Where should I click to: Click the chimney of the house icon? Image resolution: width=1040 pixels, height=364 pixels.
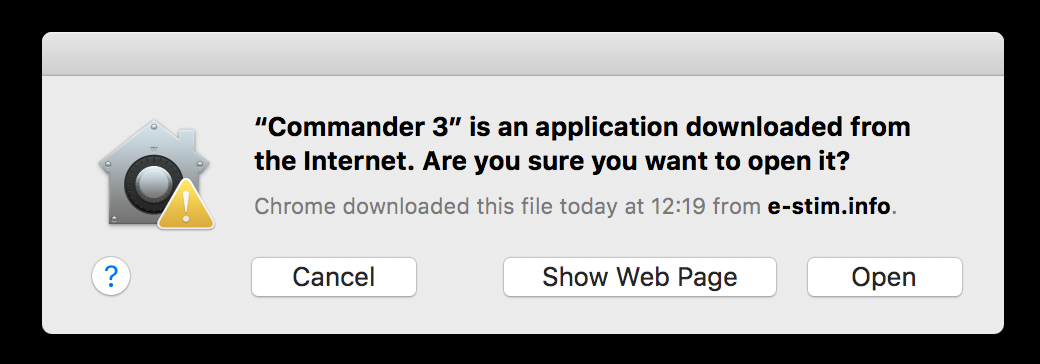pyautogui.click(x=186, y=137)
